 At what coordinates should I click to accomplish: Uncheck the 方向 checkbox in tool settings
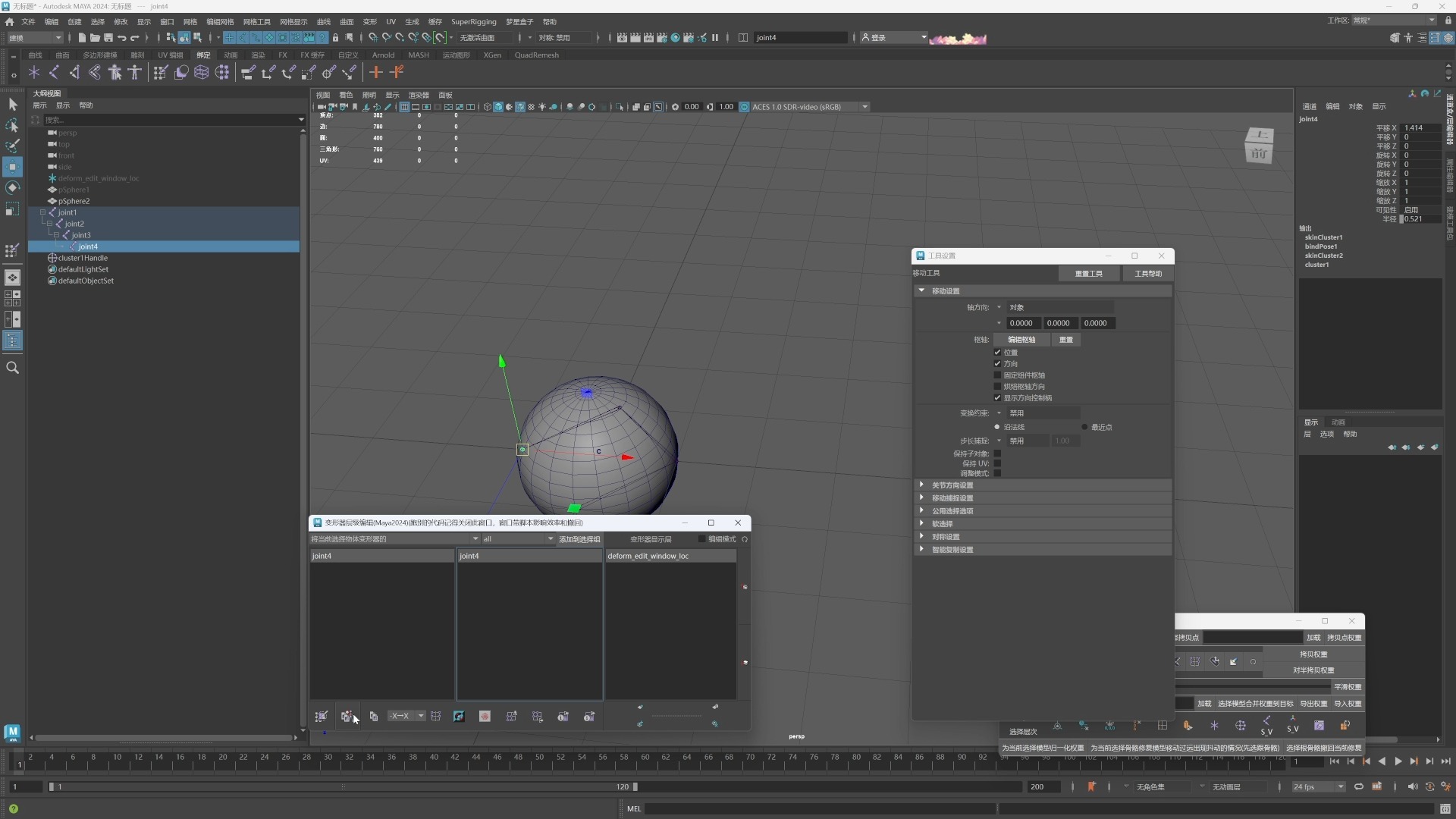coord(997,364)
